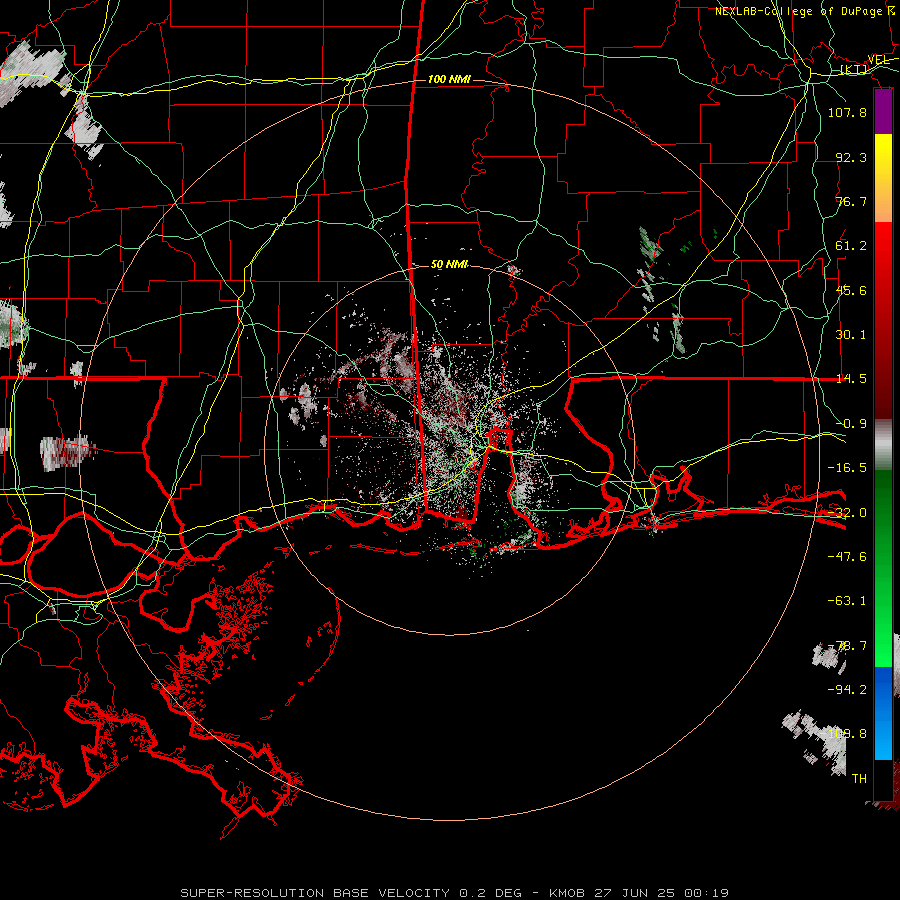Click the 50 NMI range ring label

coord(449,264)
